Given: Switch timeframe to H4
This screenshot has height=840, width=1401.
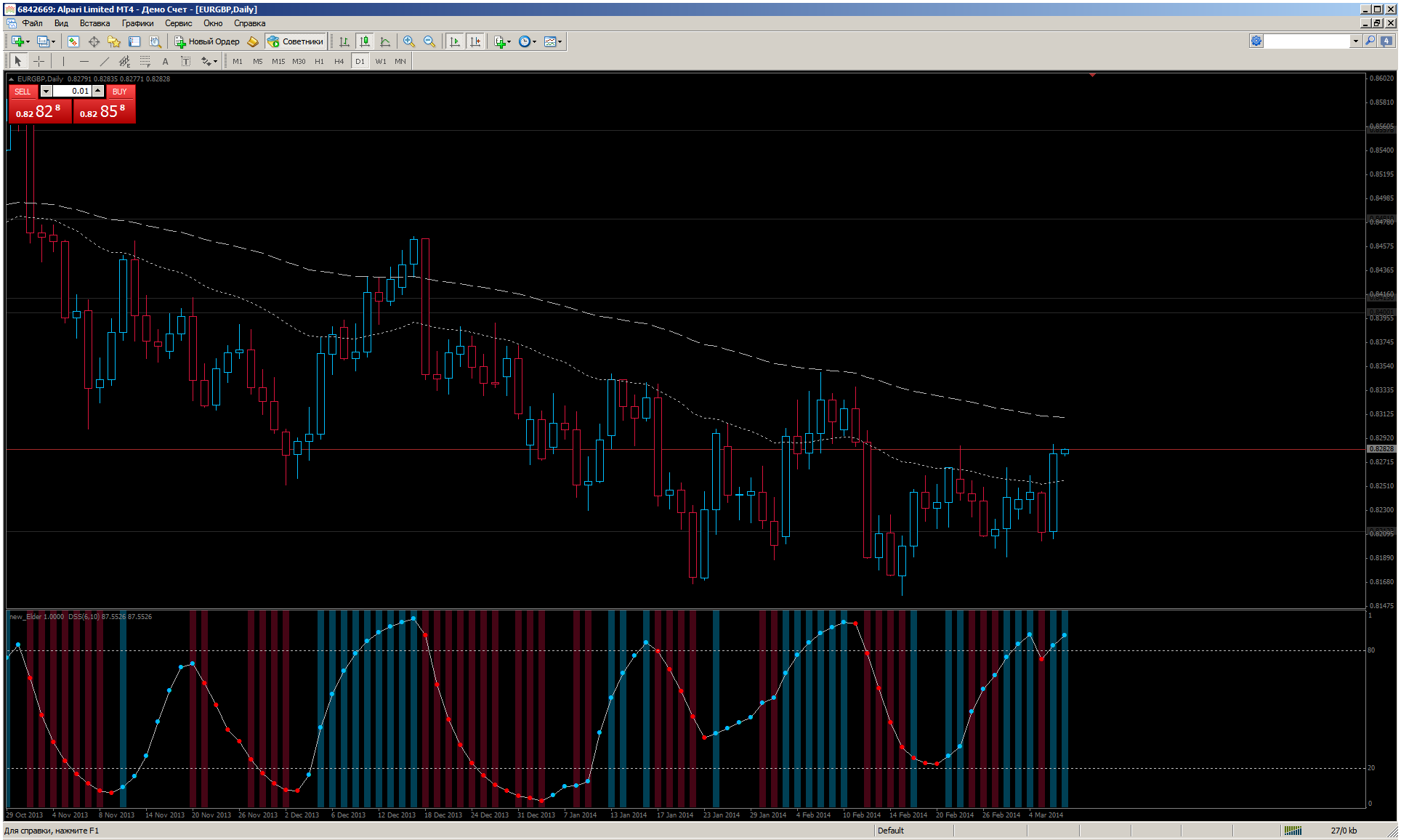Looking at the screenshot, I should [x=339, y=61].
